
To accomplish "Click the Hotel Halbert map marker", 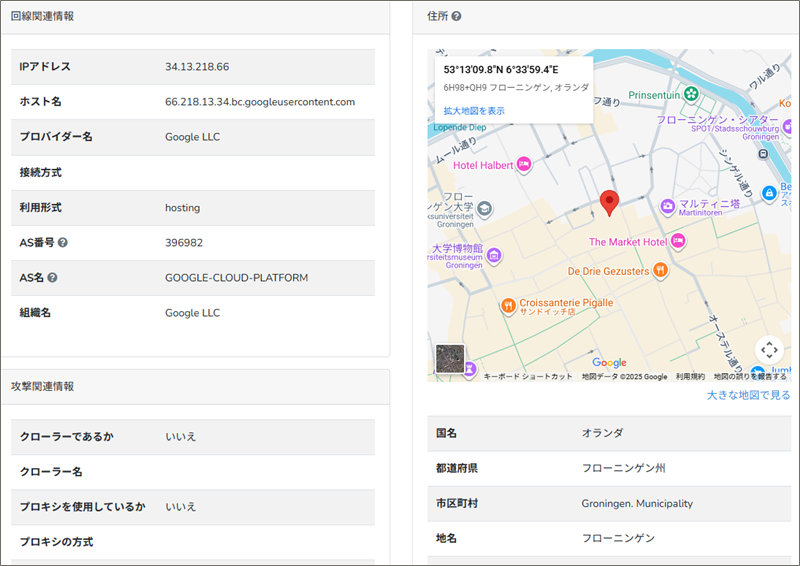I will [524, 165].
